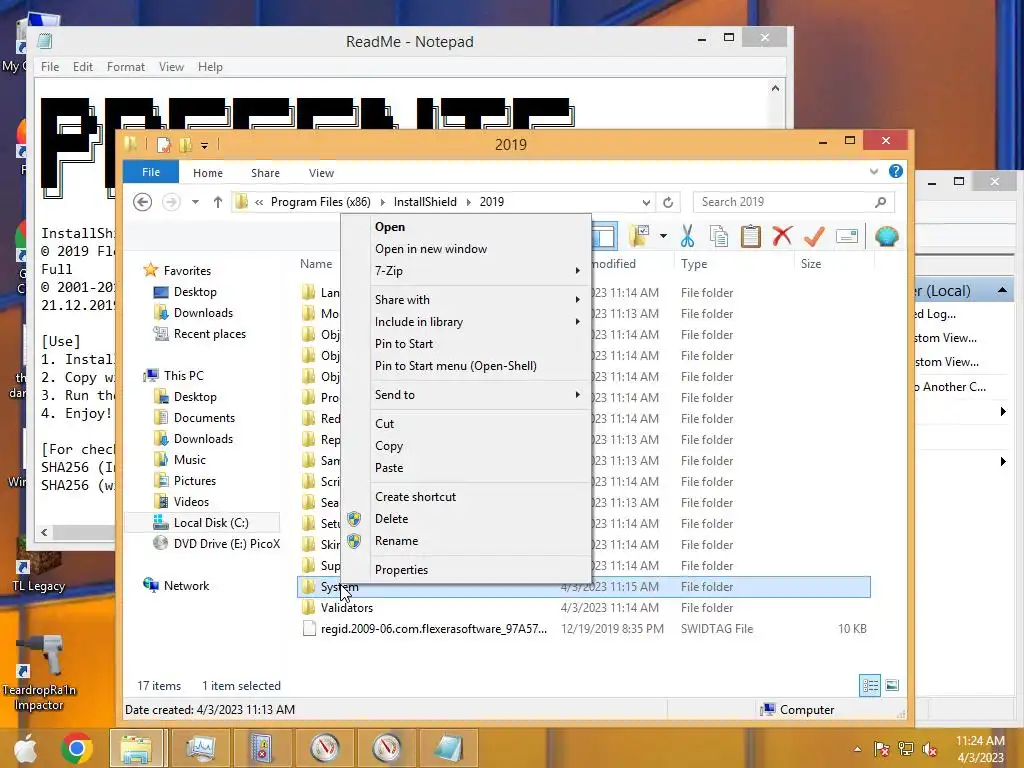Click the folder options toolbar icon

coord(639,236)
